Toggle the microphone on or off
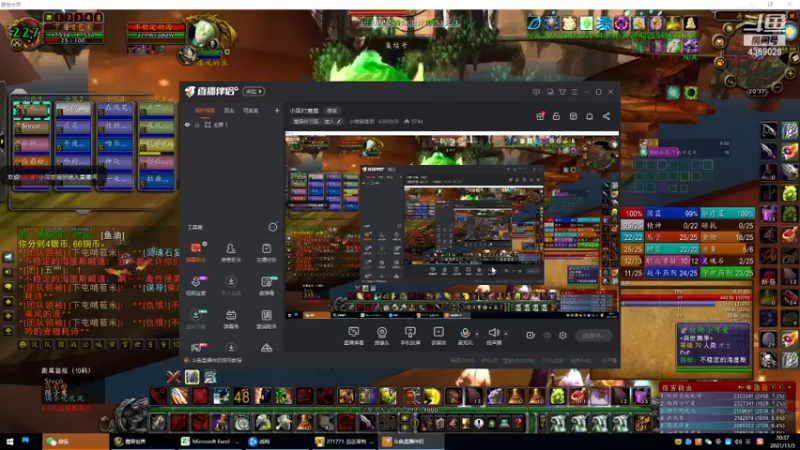 click(x=465, y=335)
